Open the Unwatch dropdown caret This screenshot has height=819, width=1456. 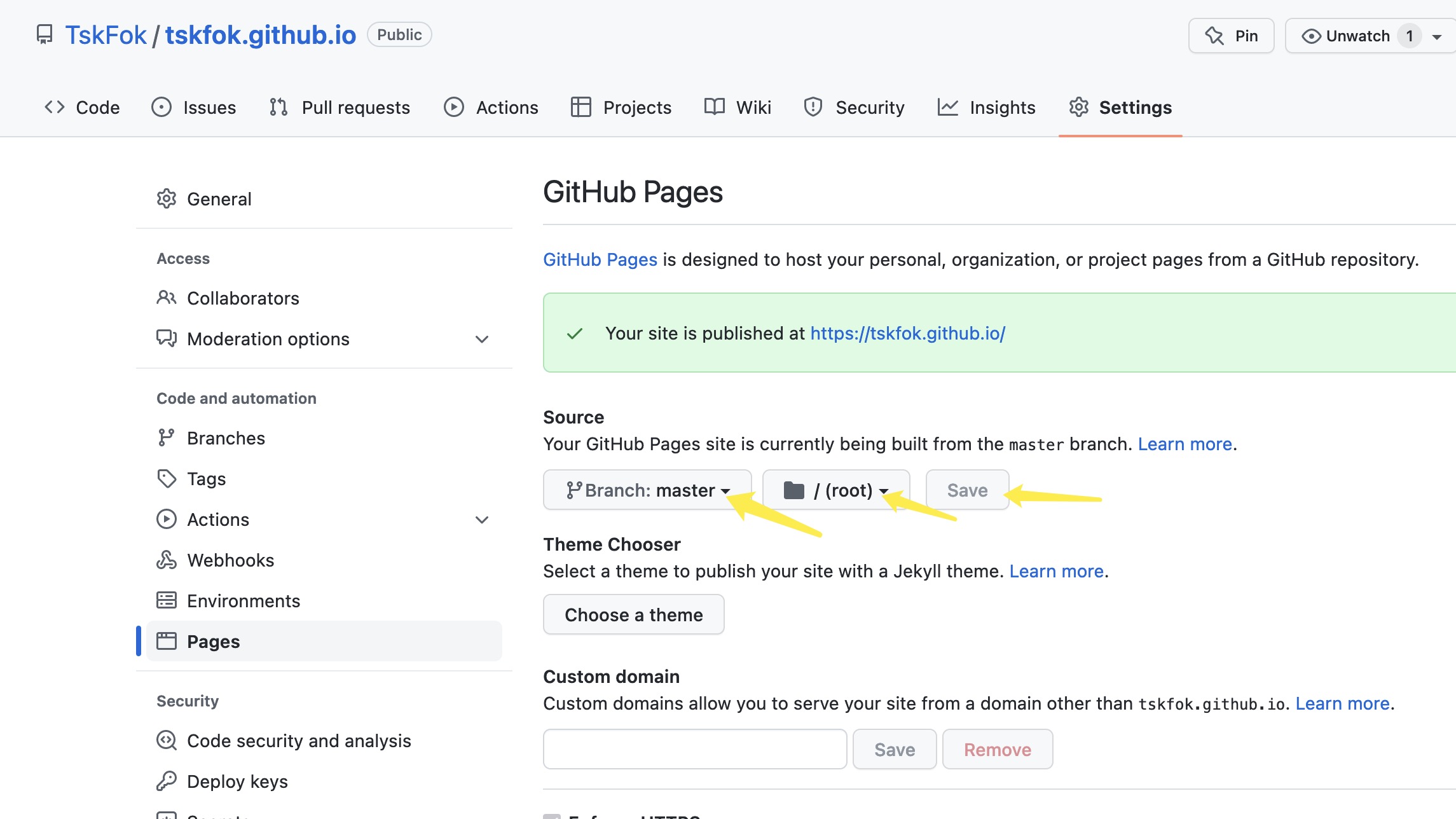1437,36
